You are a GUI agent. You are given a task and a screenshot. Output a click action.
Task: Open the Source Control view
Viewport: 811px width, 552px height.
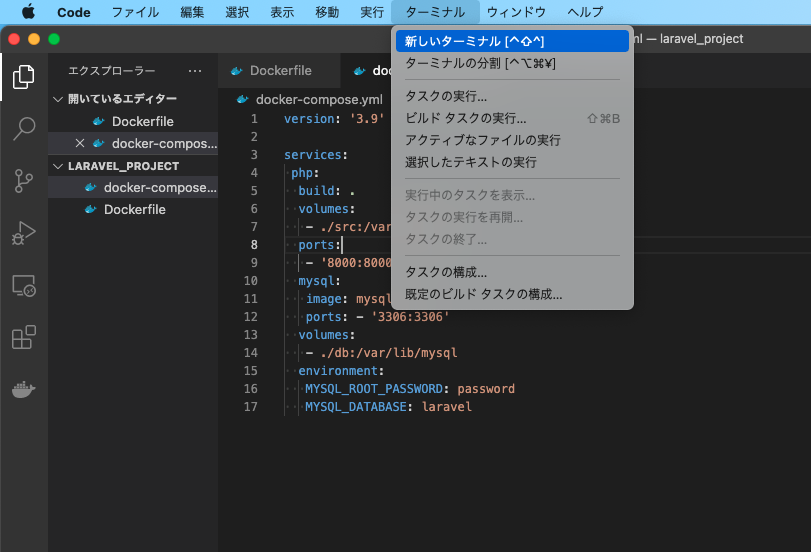(x=23, y=181)
